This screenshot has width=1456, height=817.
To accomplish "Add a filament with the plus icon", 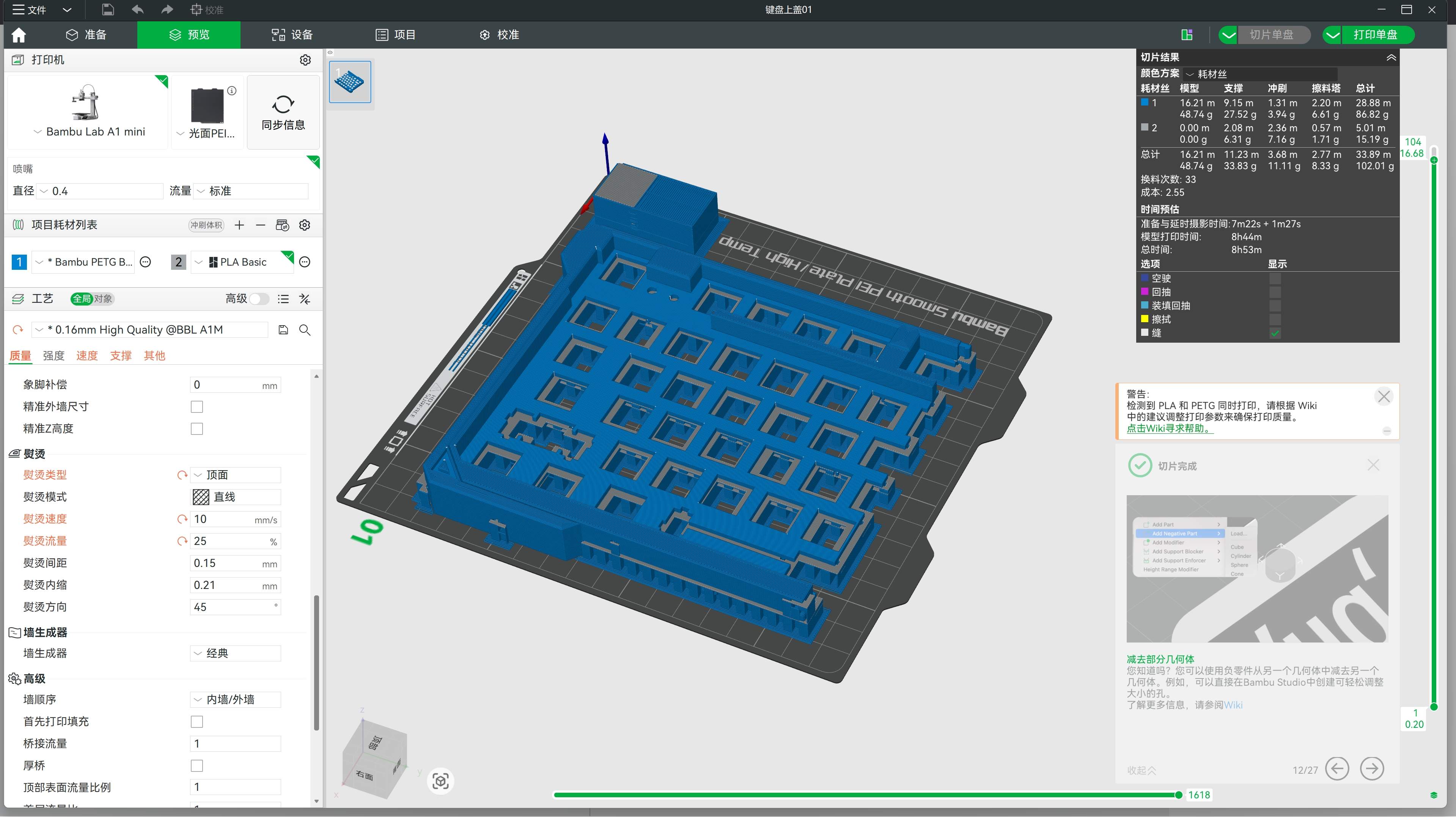I will coord(240,225).
